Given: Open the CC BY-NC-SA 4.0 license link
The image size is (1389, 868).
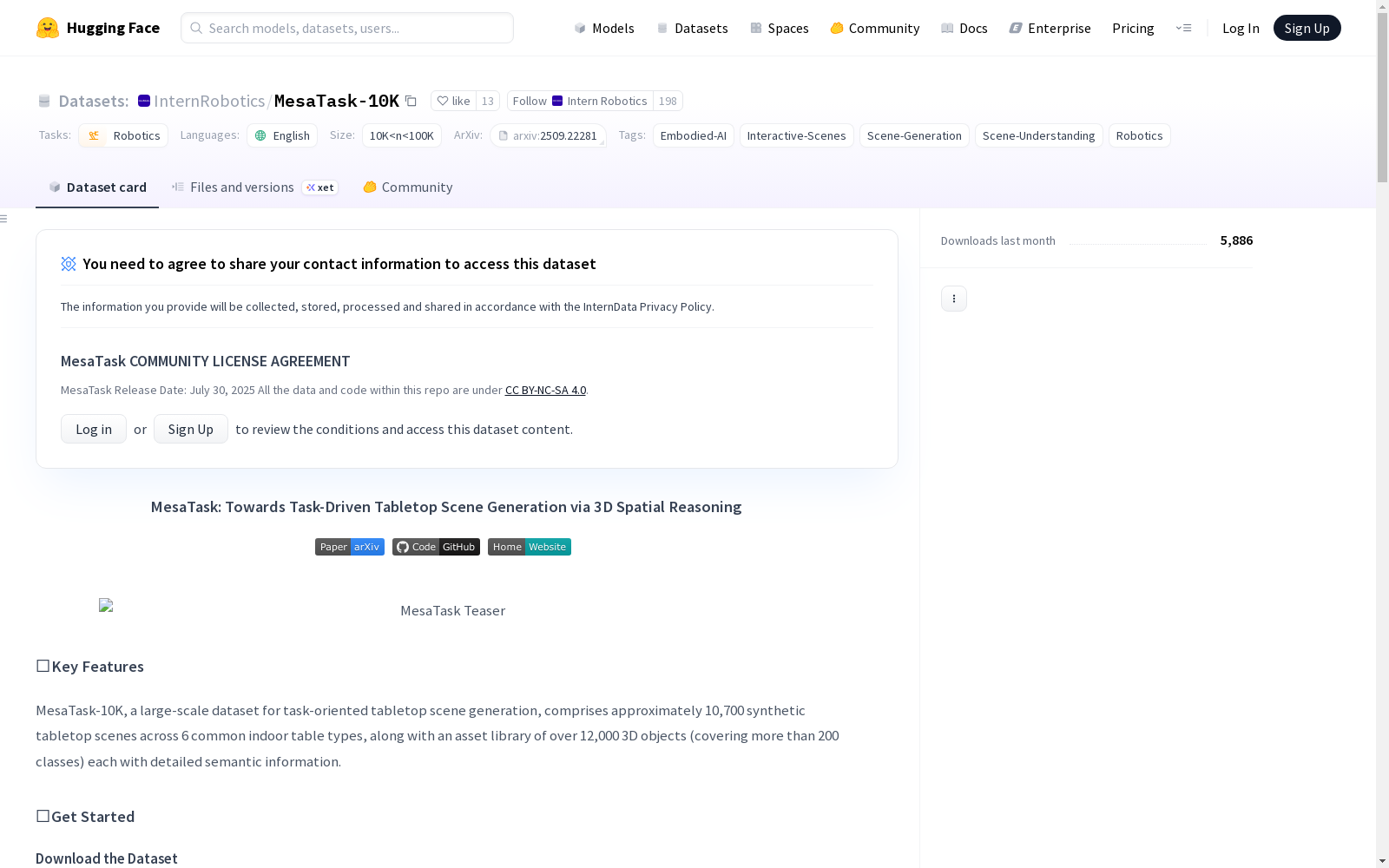Looking at the screenshot, I should (x=545, y=390).
